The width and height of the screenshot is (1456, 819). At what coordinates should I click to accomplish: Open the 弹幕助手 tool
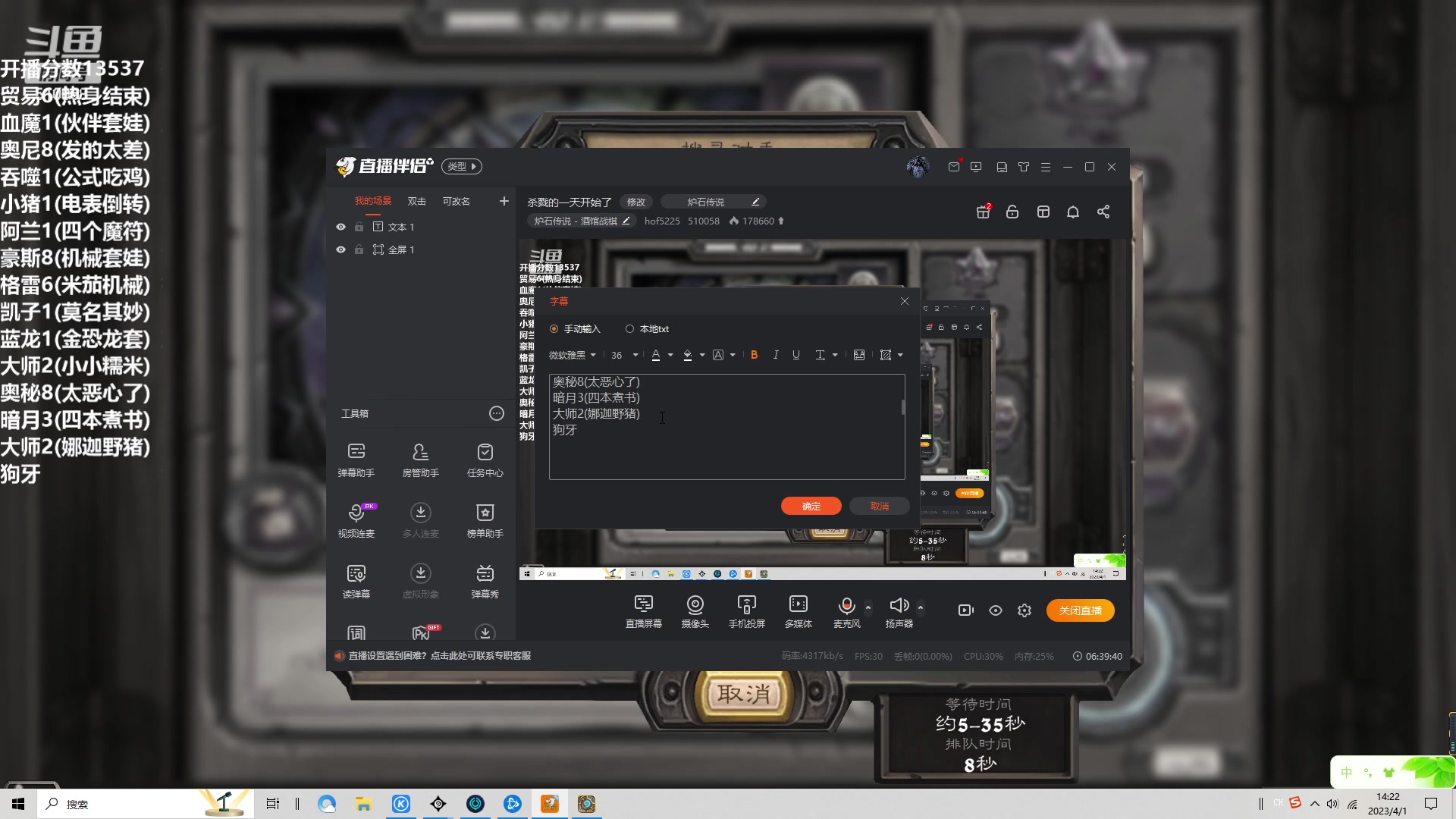[x=356, y=460]
